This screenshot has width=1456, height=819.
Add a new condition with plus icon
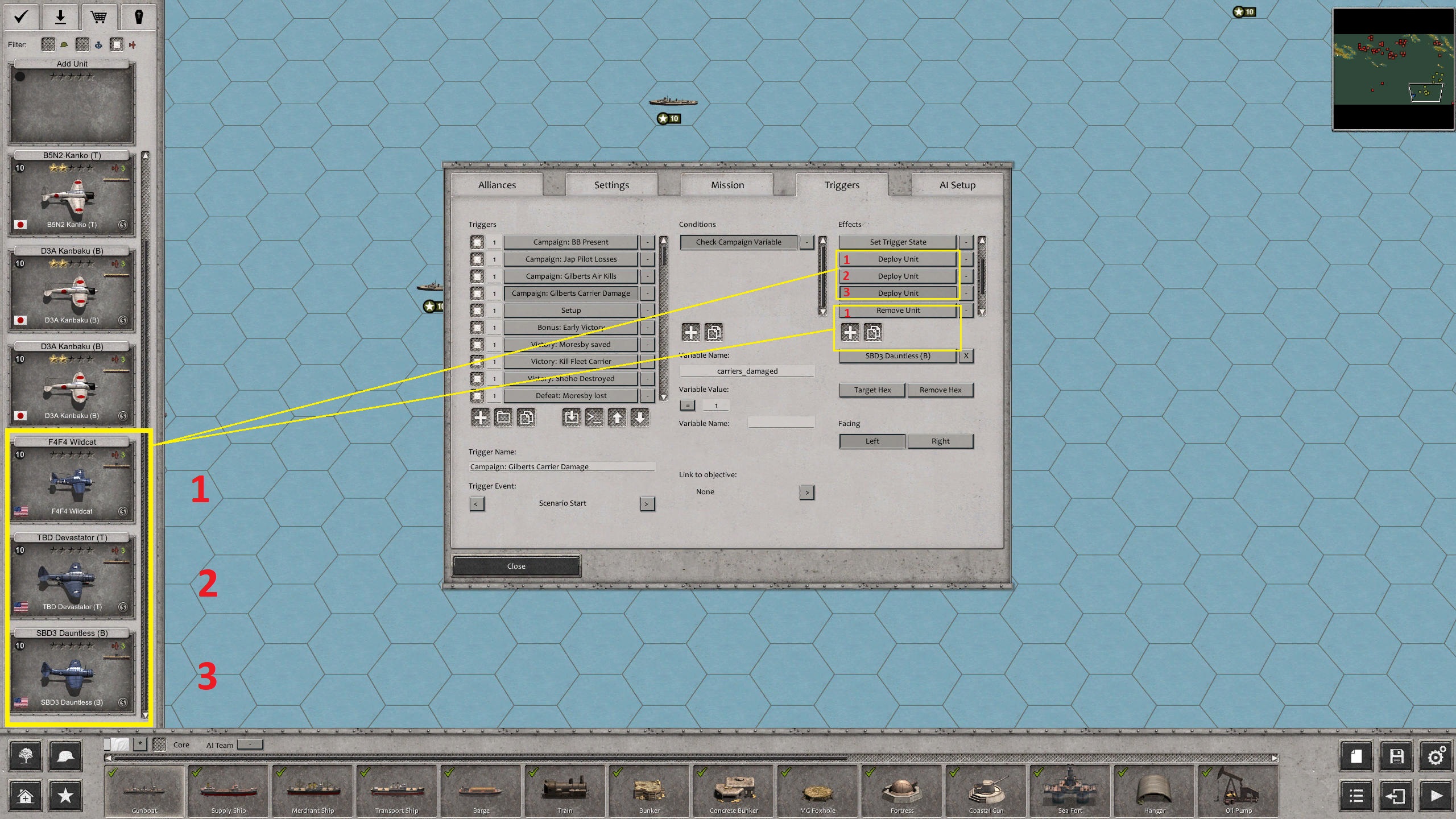690,332
